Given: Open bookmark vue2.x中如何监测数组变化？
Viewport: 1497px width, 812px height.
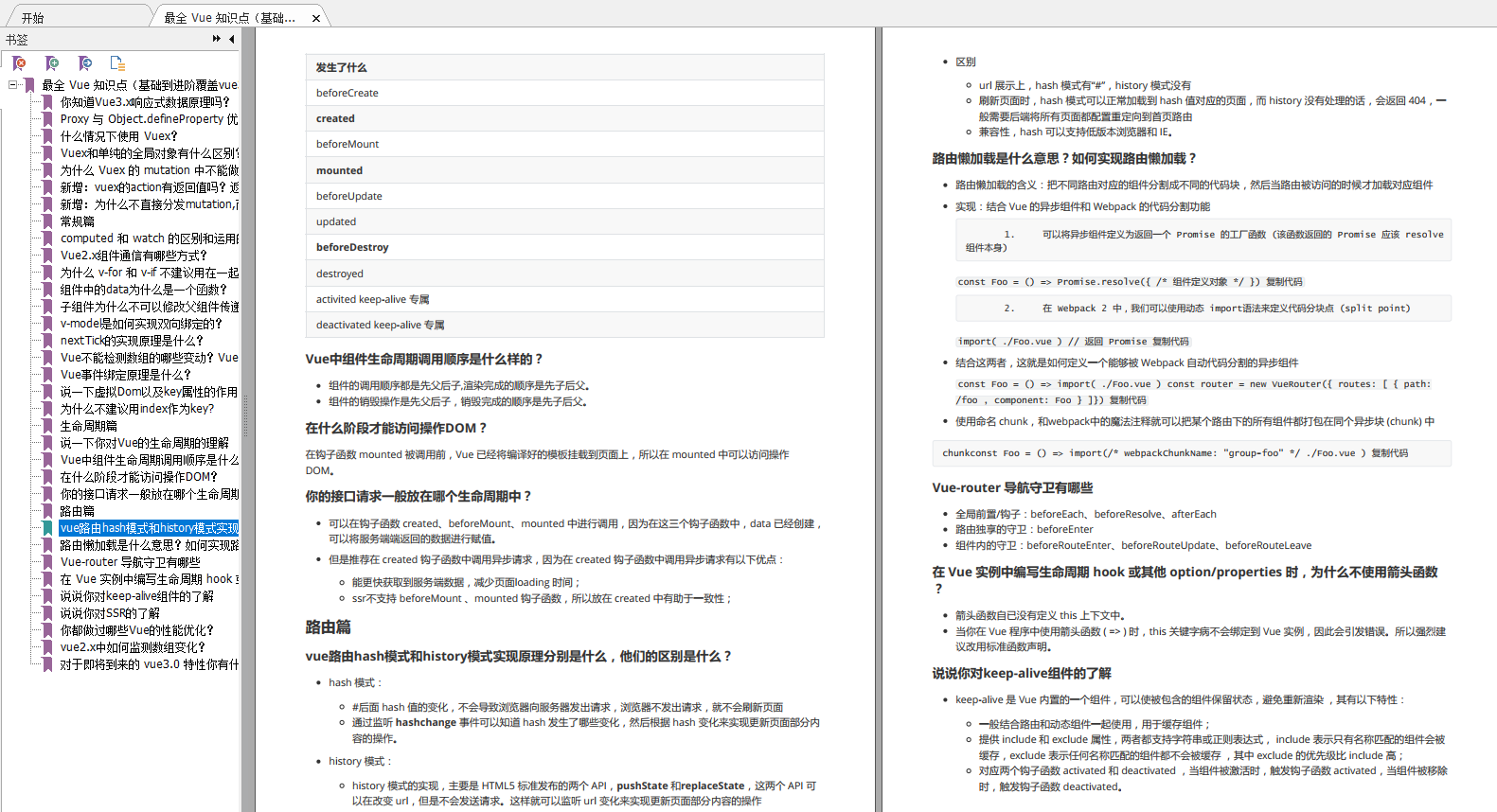Looking at the screenshot, I should pos(133,647).
